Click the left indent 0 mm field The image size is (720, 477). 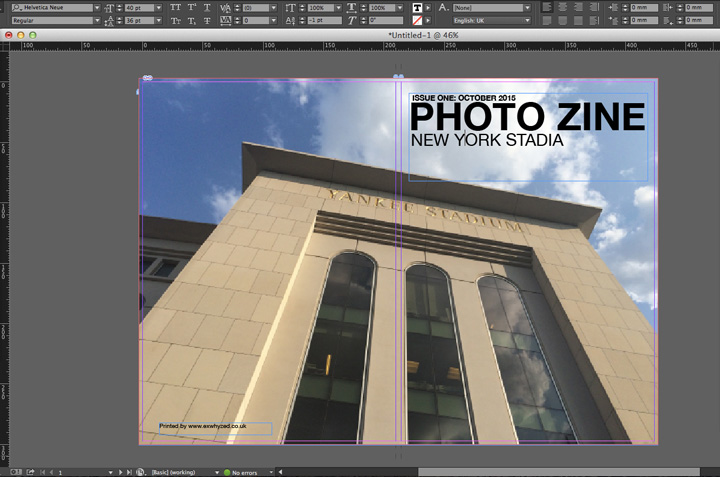coord(644,8)
